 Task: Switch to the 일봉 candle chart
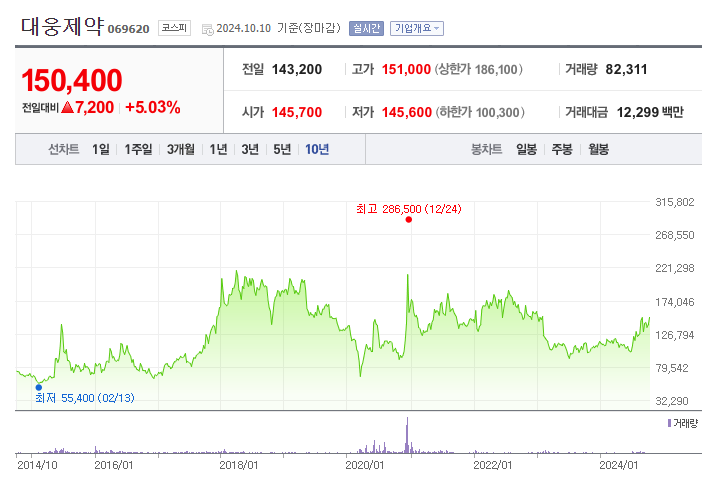(x=526, y=149)
